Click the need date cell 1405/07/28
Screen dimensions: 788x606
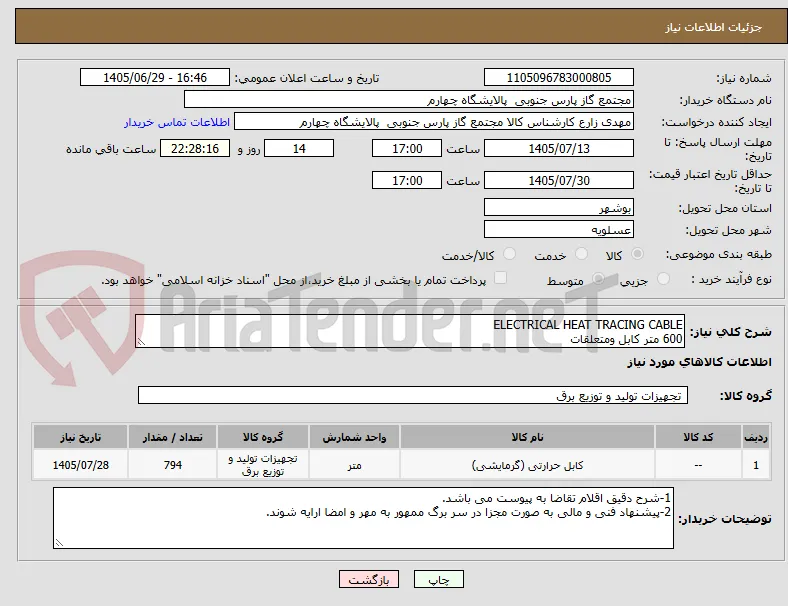80,465
